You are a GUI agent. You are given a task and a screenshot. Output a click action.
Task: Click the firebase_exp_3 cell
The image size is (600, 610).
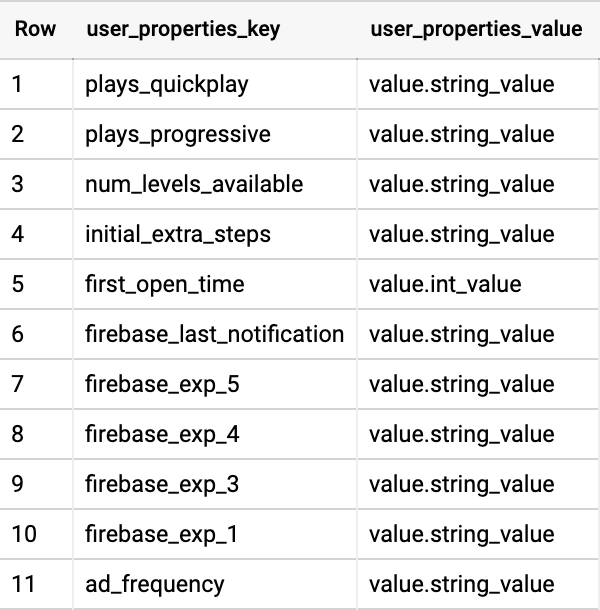[214, 484]
